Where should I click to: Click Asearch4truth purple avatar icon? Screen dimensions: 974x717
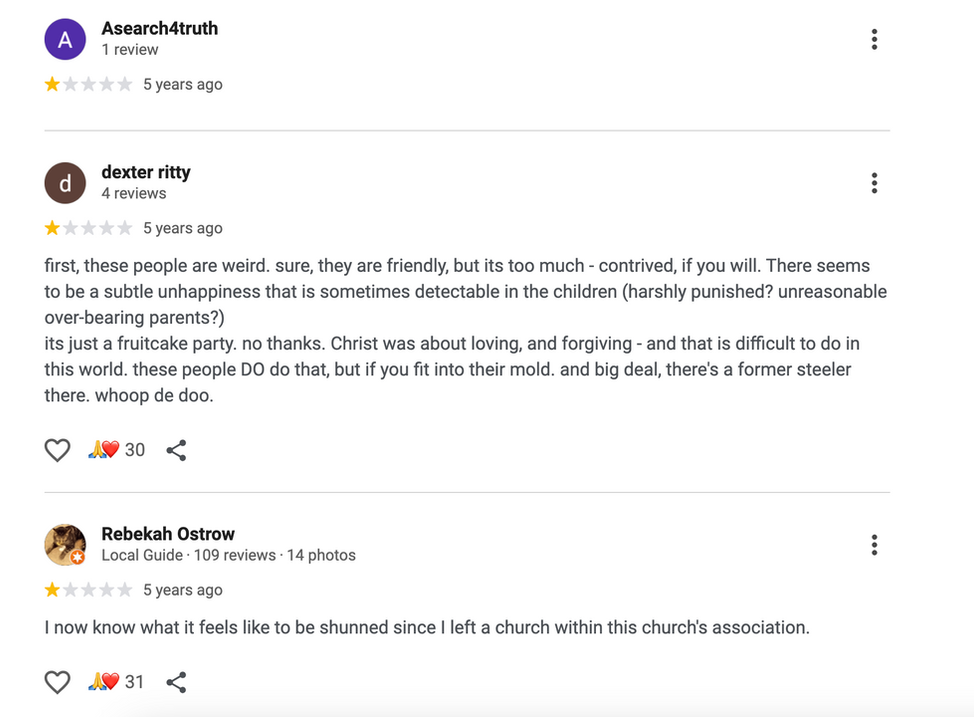(65, 40)
